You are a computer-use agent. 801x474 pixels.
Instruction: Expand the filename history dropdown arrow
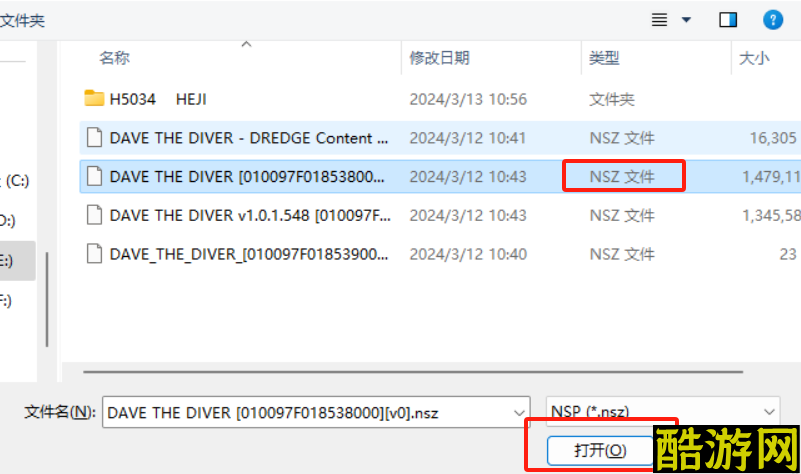tap(520, 413)
